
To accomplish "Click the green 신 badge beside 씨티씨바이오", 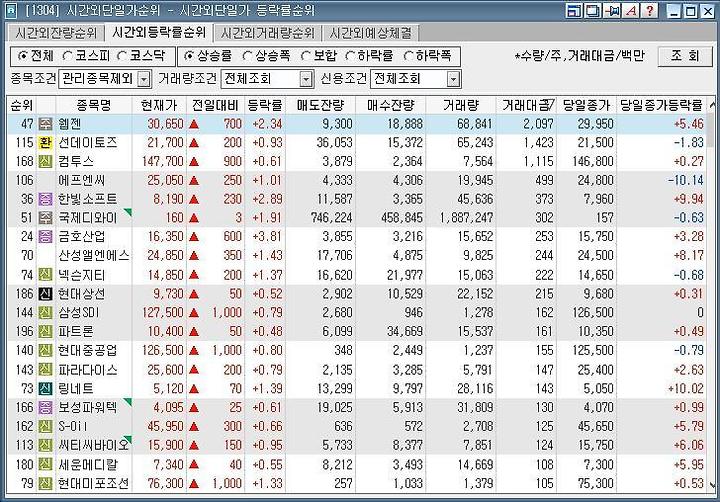I will coord(45,445).
